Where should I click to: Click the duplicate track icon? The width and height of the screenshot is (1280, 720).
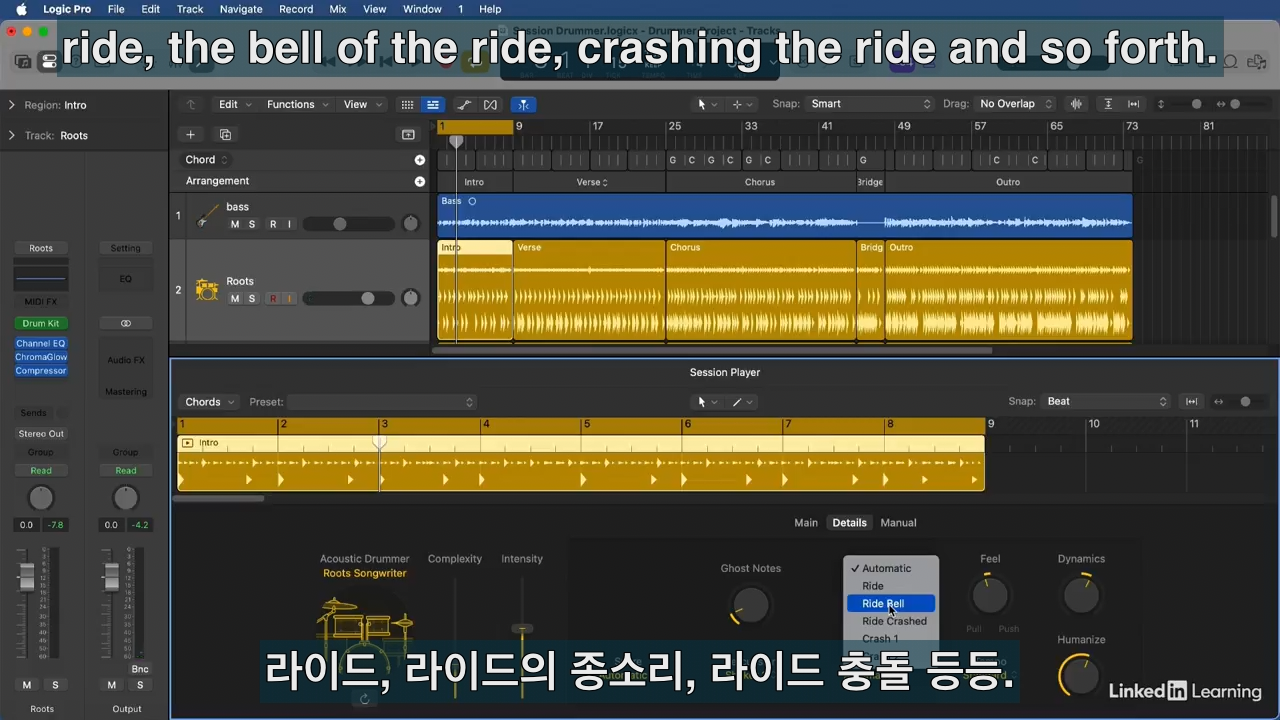[225, 134]
